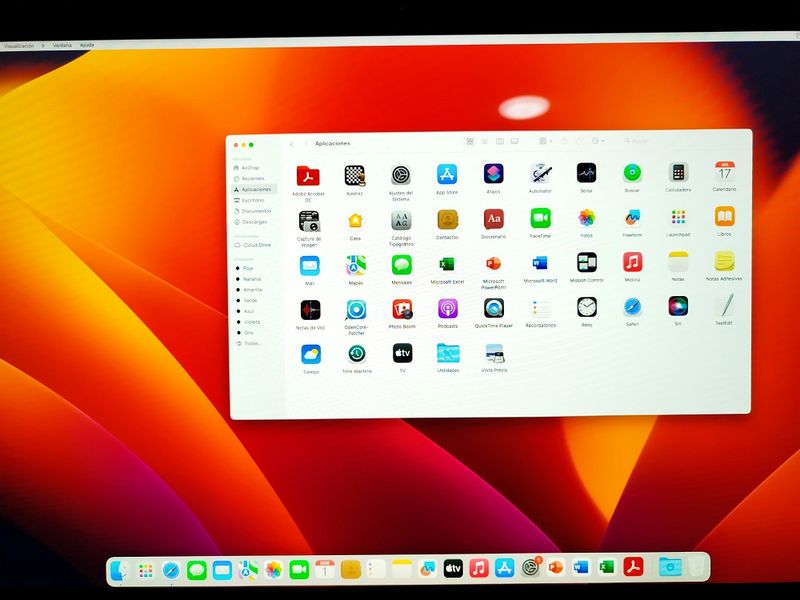The width and height of the screenshot is (800, 600).
Task: Open the Ayuda menu in the menu bar
Action: click(x=87, y=45)
